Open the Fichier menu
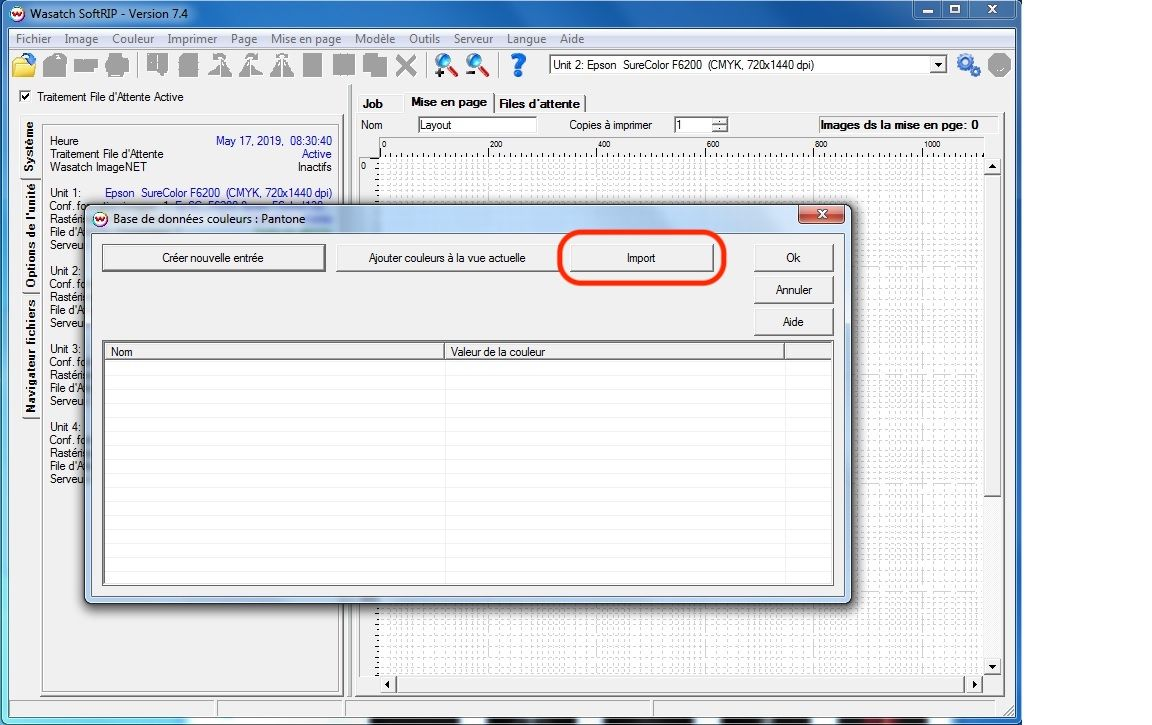The image size is (1152, 725). (34, 39)
